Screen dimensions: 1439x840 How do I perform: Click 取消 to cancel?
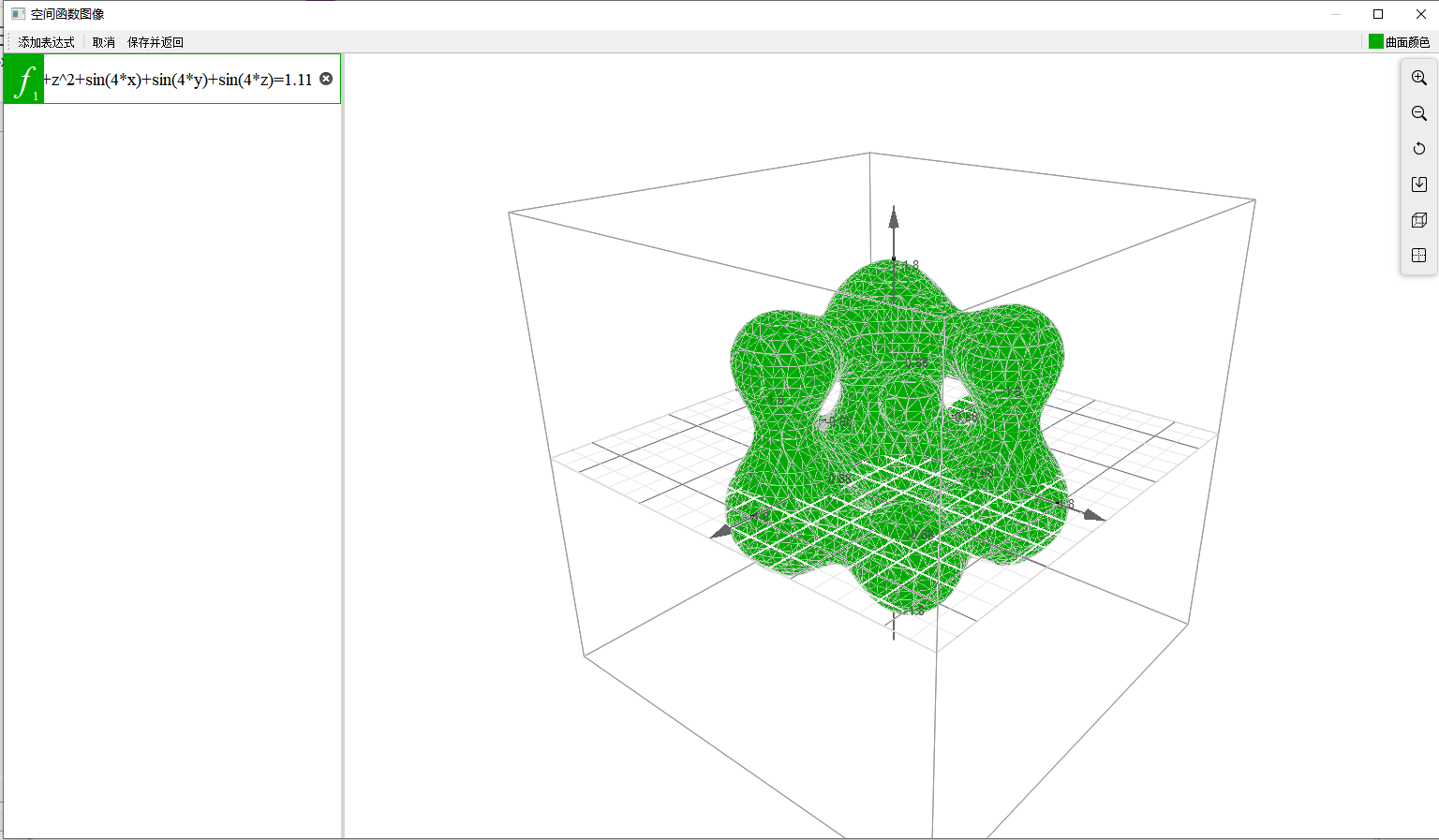coord(104,42)
